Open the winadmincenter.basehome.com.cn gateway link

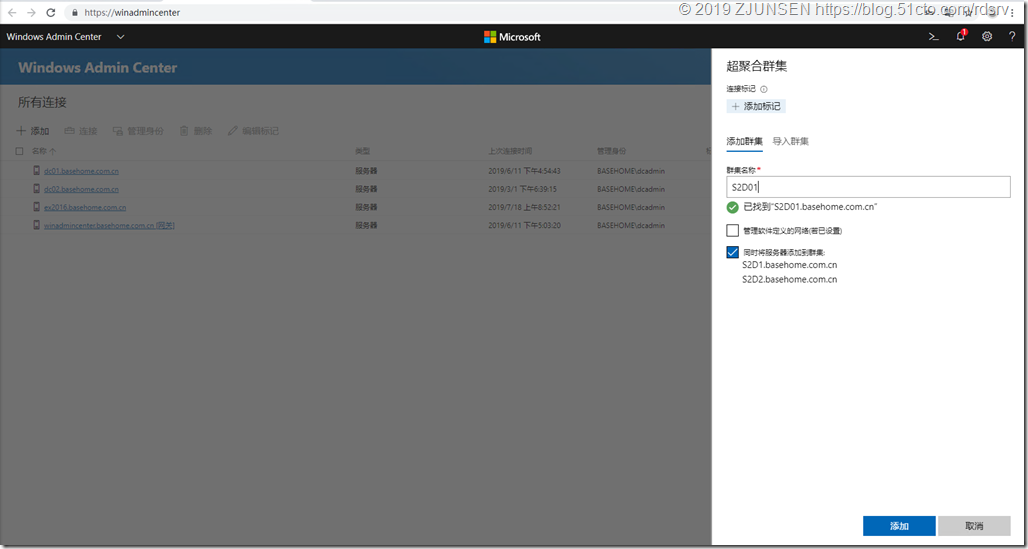(109, 225)
